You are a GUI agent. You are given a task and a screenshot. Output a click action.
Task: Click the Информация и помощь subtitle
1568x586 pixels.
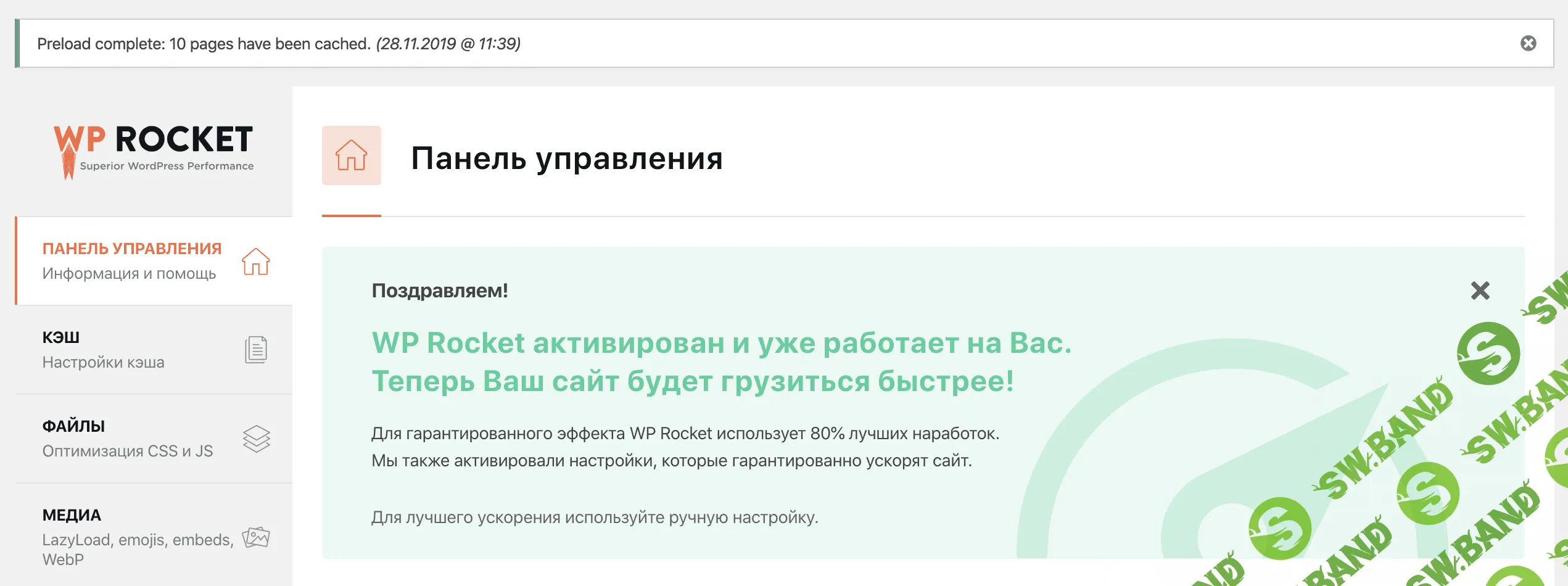pyautogui.click(x=129, y=273)
